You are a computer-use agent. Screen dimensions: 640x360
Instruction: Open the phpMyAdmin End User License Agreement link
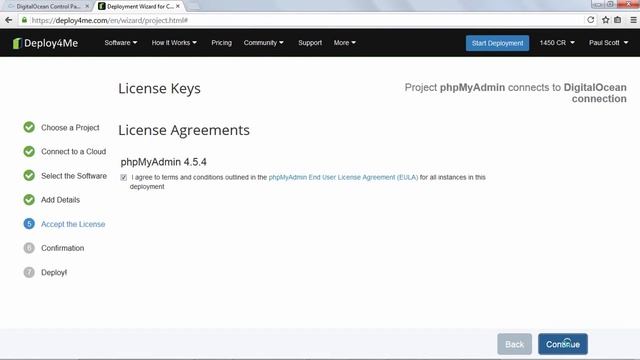pos(343,177)
